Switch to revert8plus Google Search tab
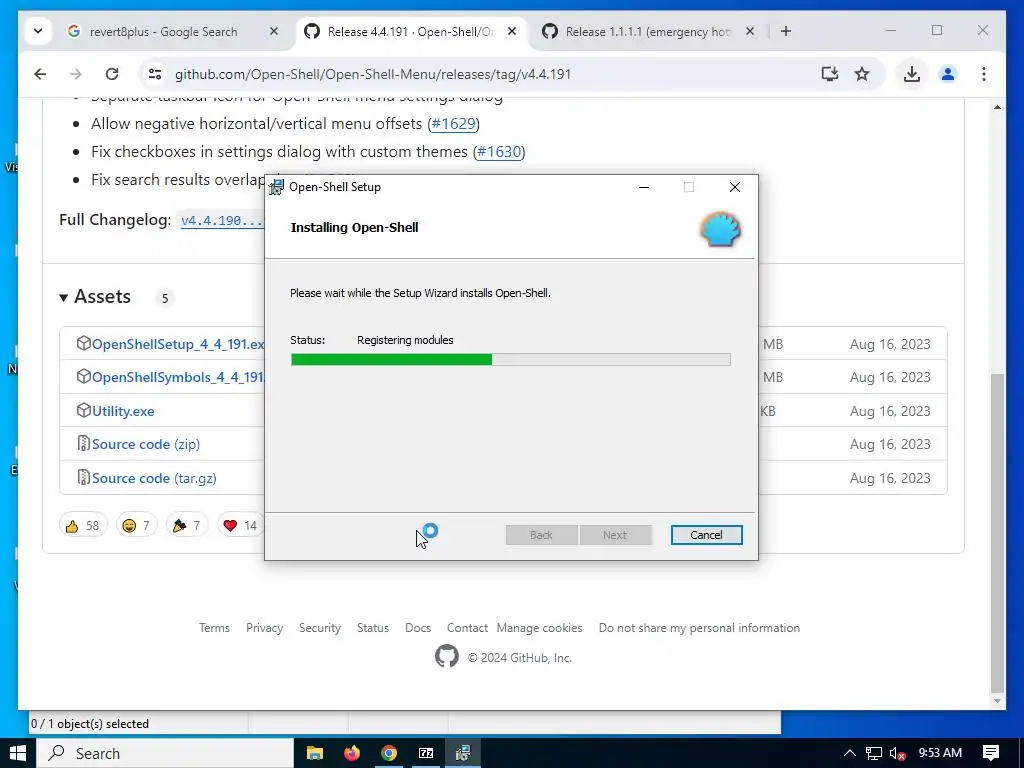Image resolution: width=1024 pixels, height=768 pixels. coord(163,31)
